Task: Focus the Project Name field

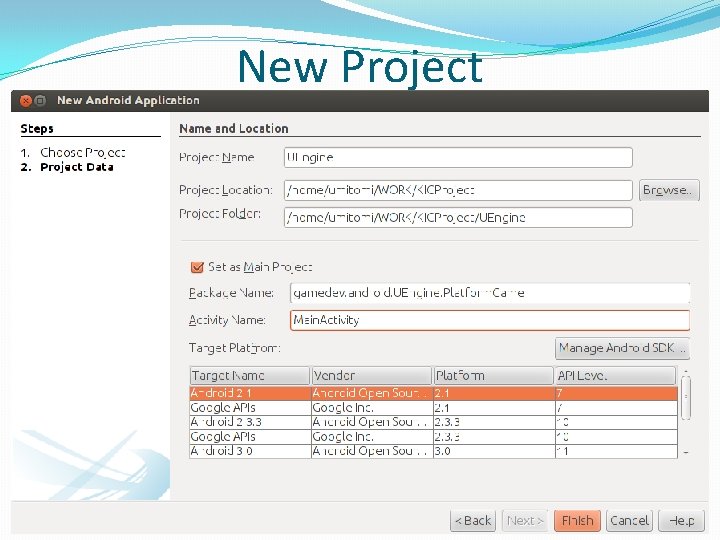Action: pyautogui.click(x=458, y=158)
